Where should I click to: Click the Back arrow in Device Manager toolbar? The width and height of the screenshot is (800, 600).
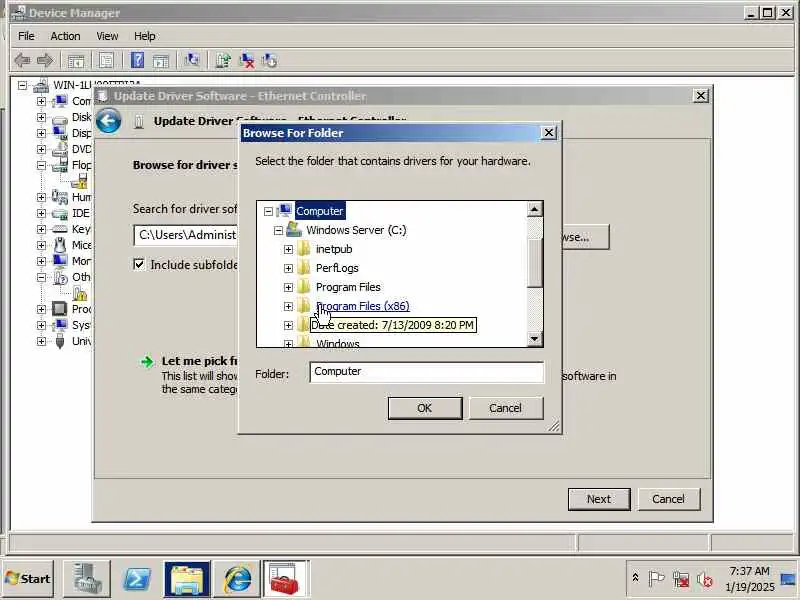point(21,61)
